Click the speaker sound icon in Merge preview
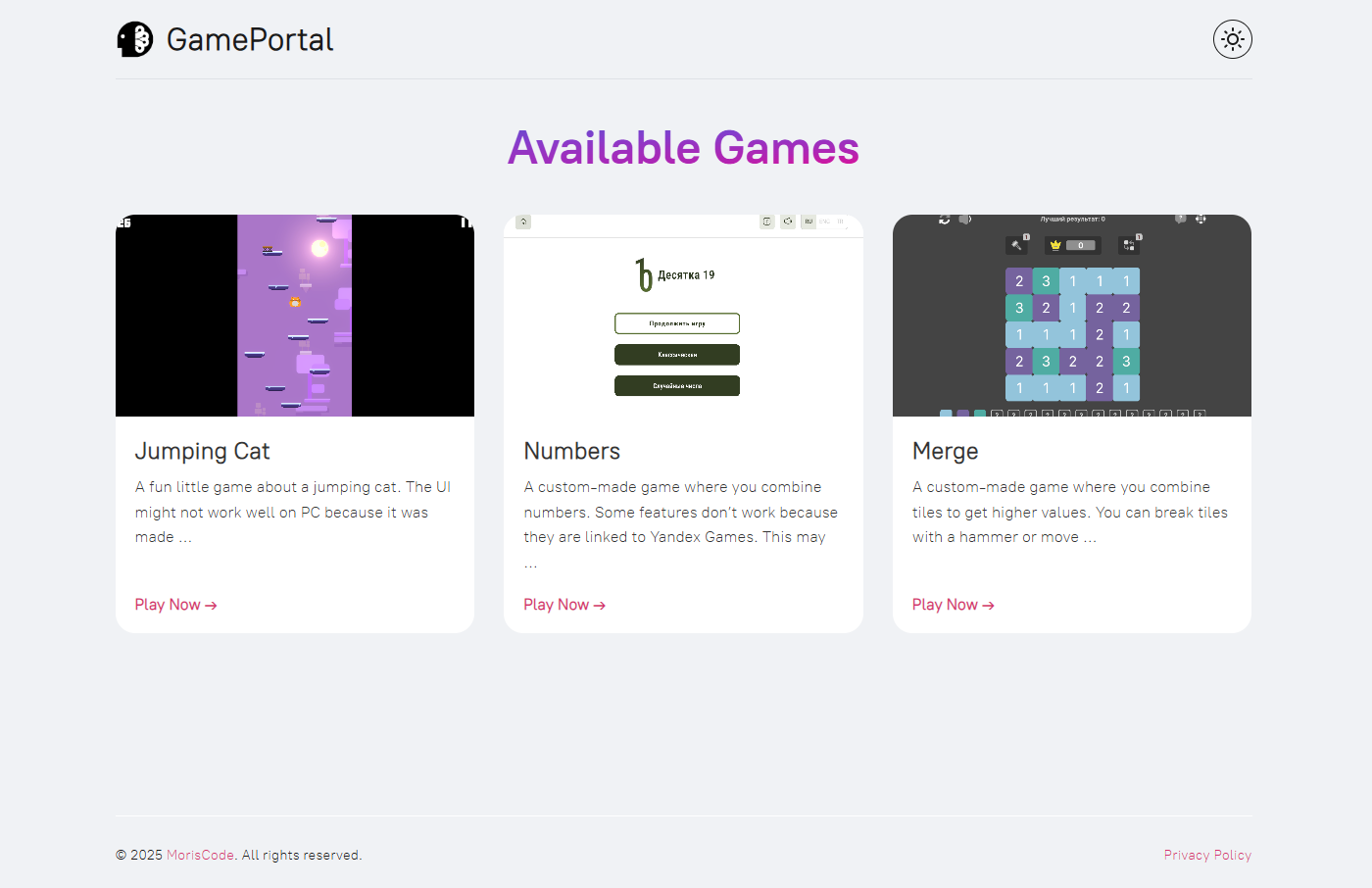 pyautogui.click(x=964, y=220)
